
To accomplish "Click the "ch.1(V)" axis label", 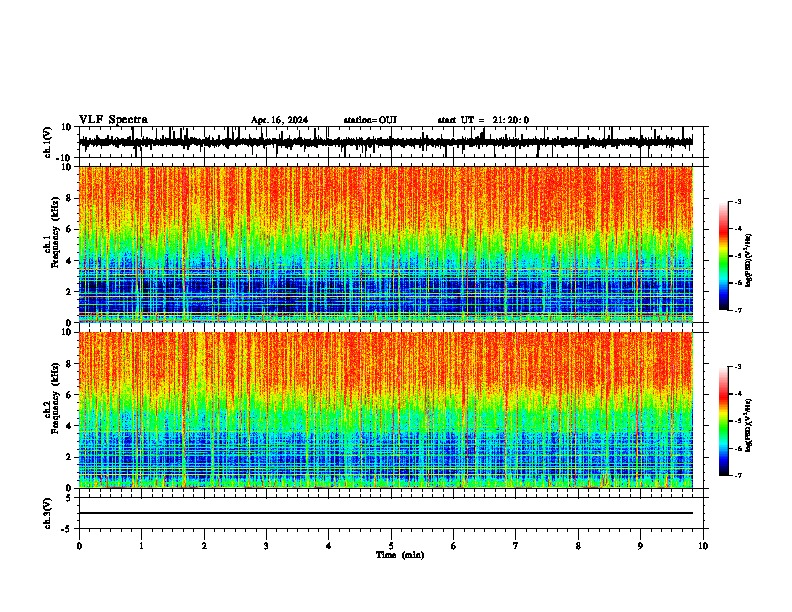I will point(48,143).
